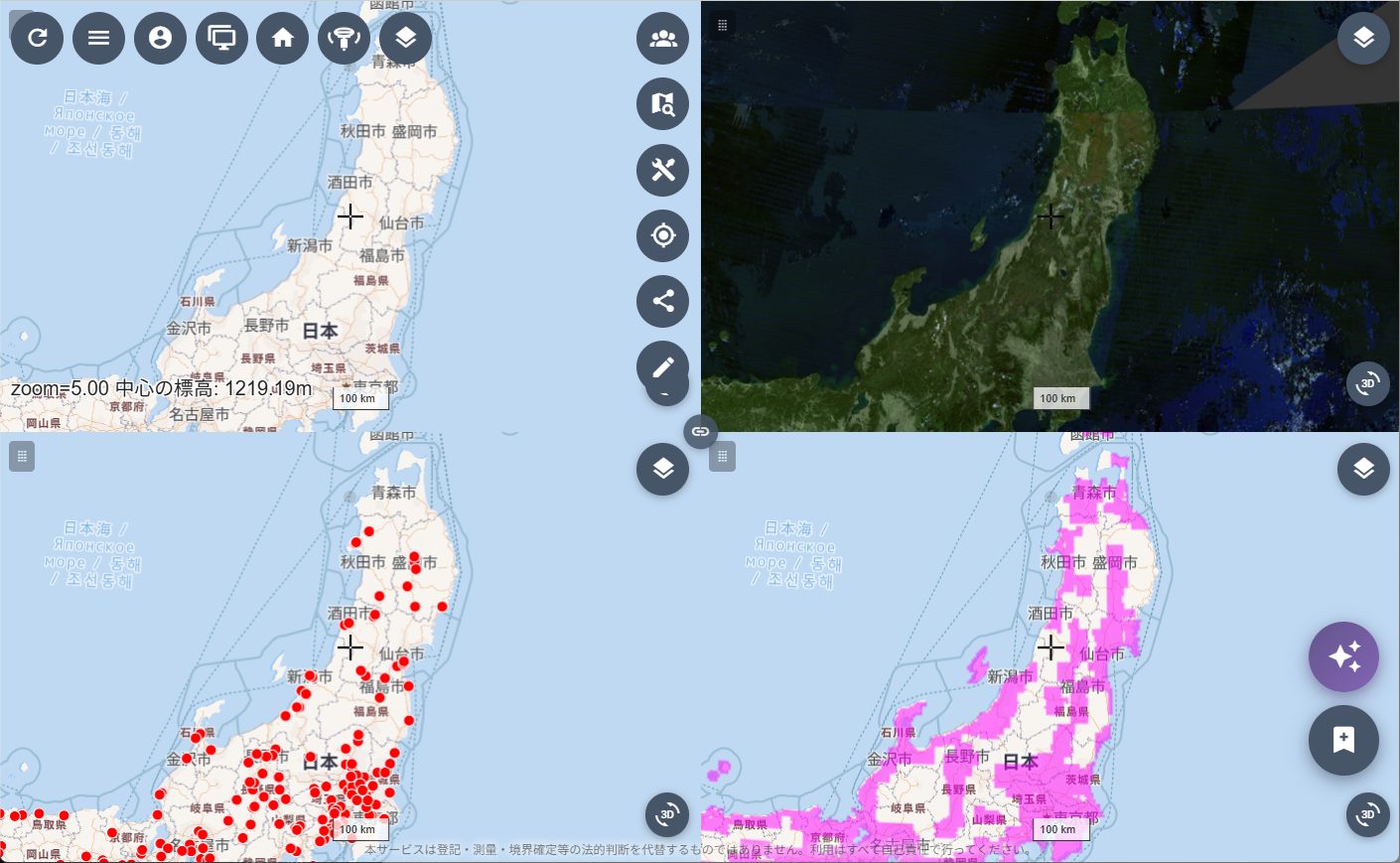Toggle 3D view on the red-dot map
This screenshot has height=863, width=1400.
click(667, 814)
